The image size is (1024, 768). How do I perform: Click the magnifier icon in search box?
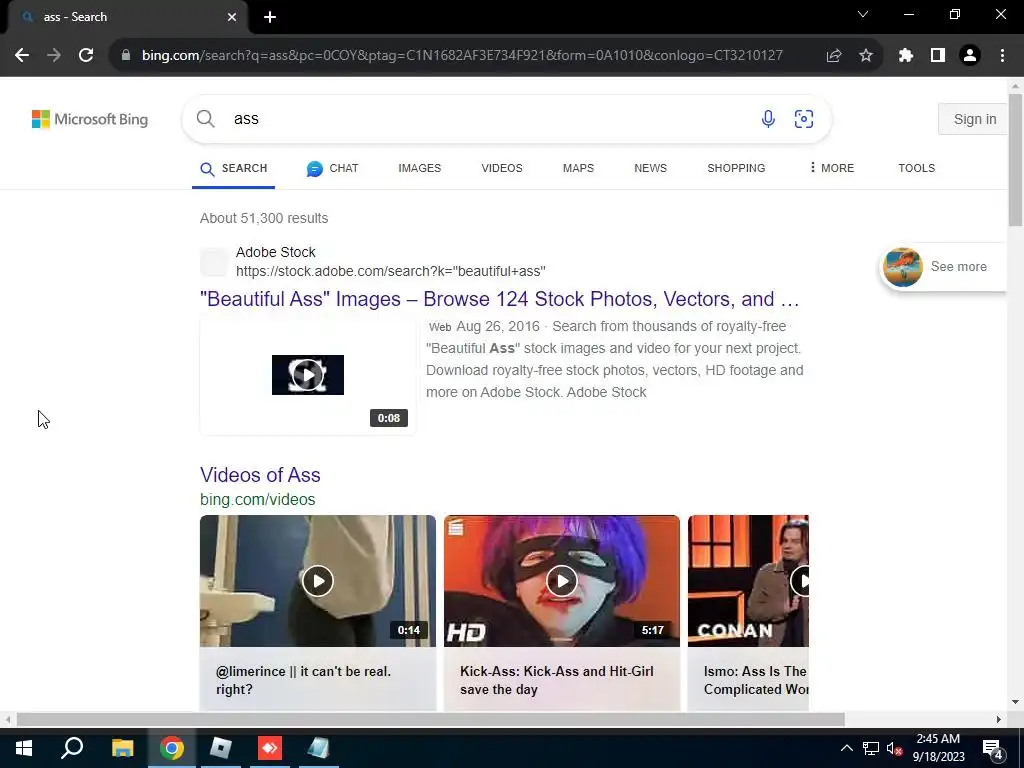pyautogui.click(x=206, y=119)
